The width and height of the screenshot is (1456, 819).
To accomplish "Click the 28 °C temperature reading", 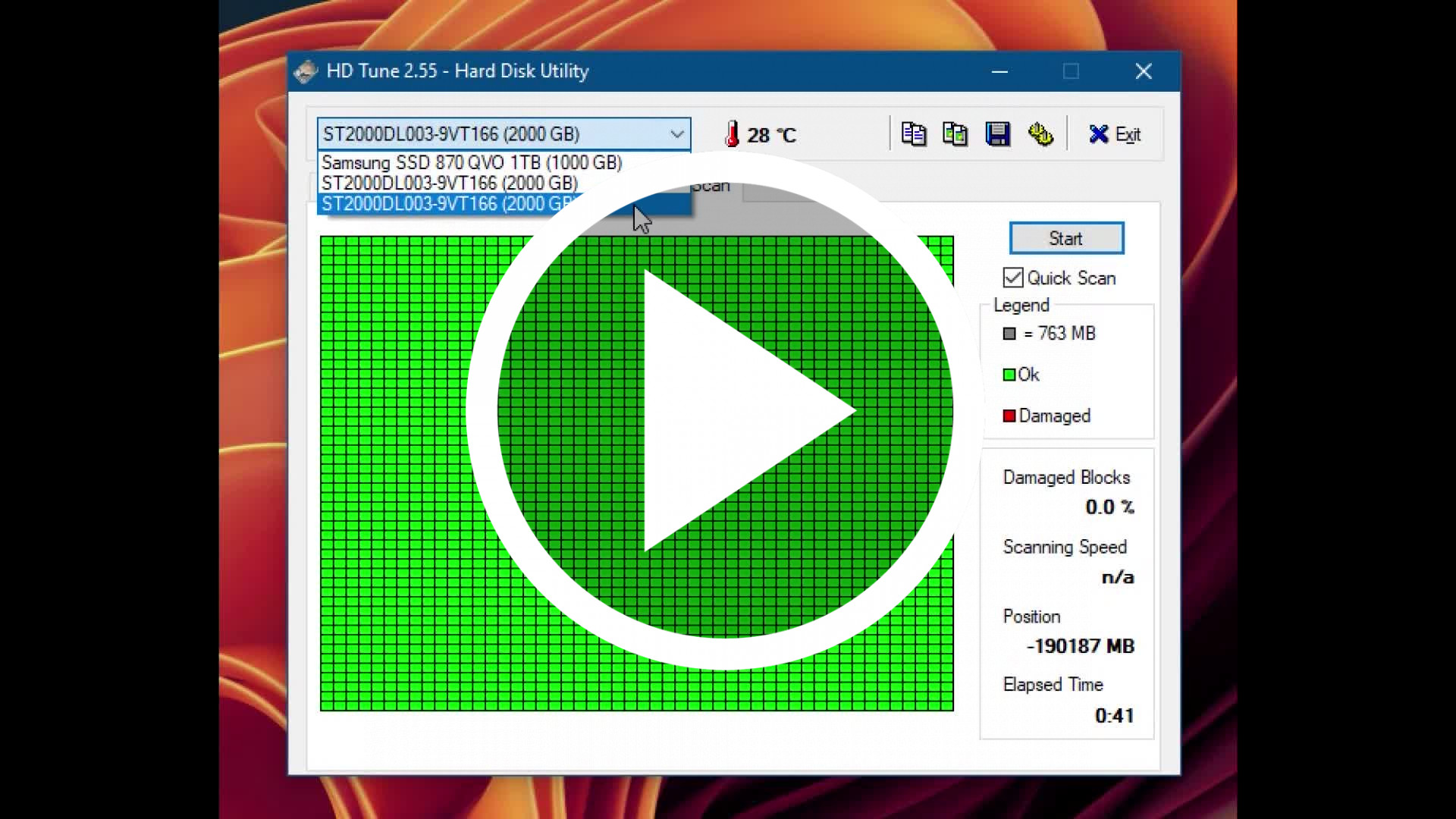I will tap(771, 135).
